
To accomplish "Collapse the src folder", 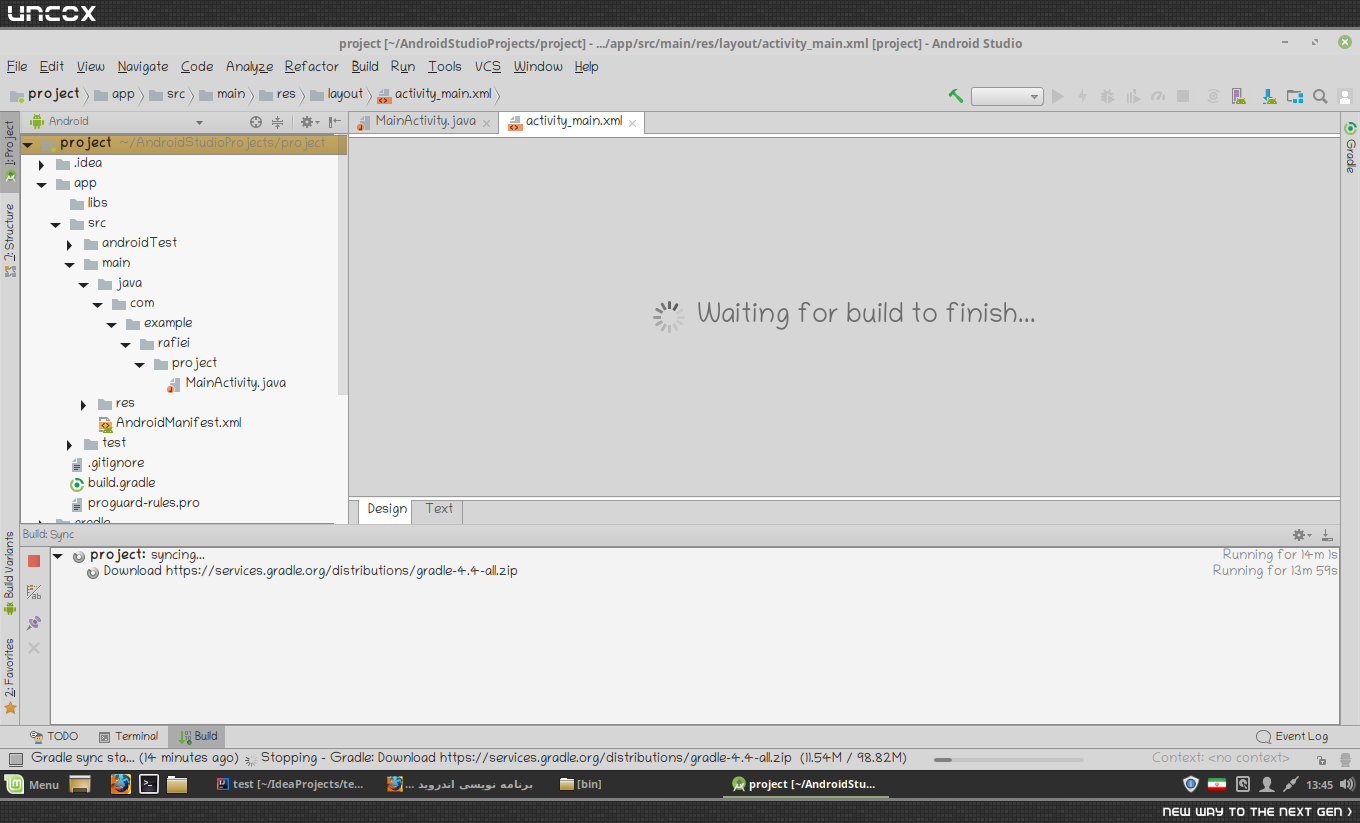I will [x=55, y=224].
